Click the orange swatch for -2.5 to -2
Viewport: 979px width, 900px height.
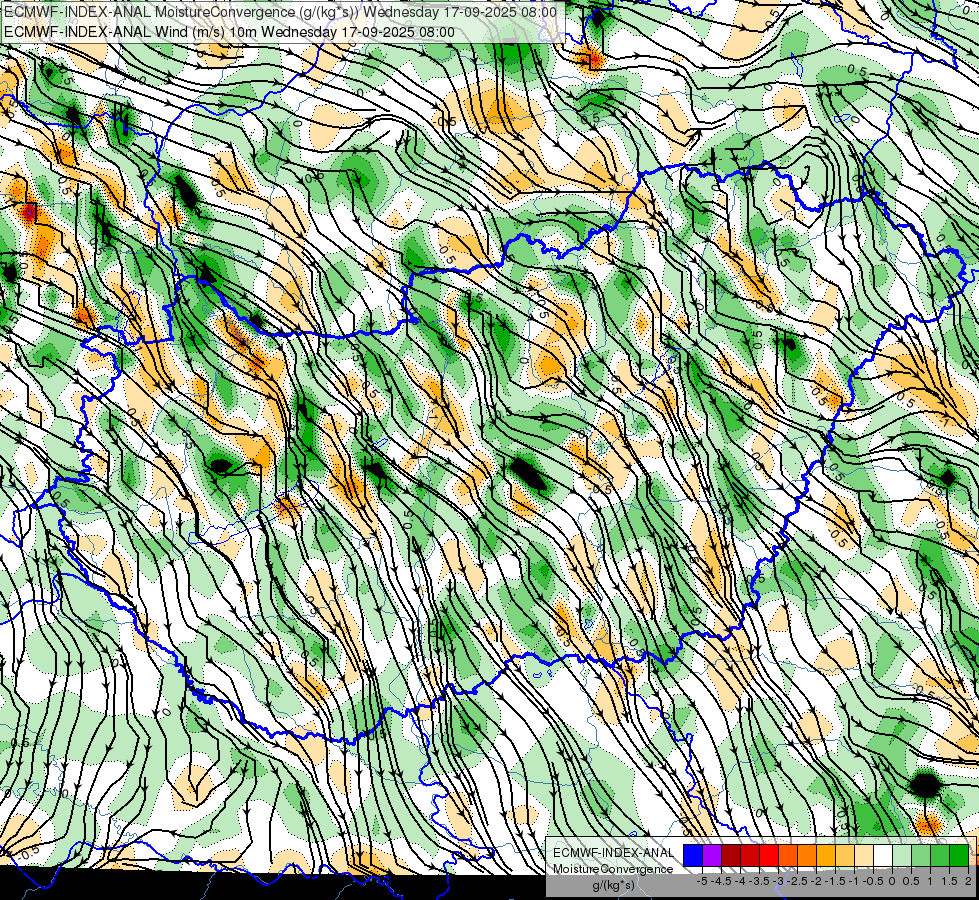[807, 856]
